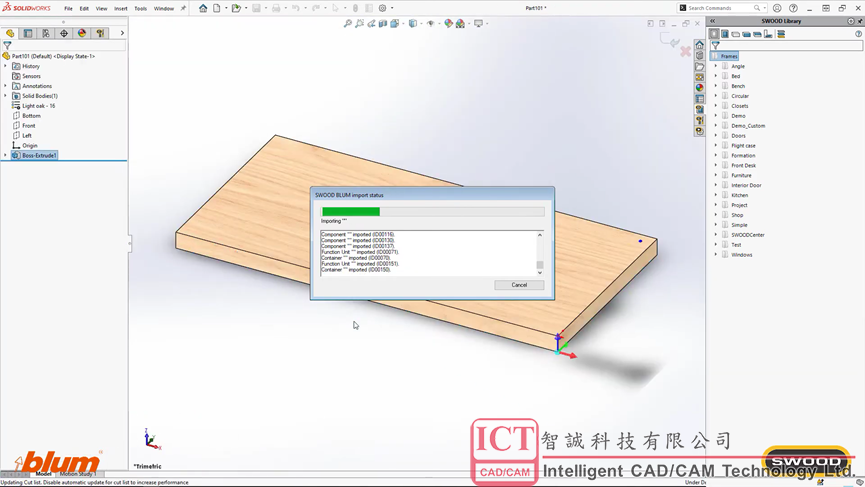The width and height of the screenshot is (865, 487).
Task: Click the SWOOD Library stacked layers icon
Action: click(x=781, y=34)
